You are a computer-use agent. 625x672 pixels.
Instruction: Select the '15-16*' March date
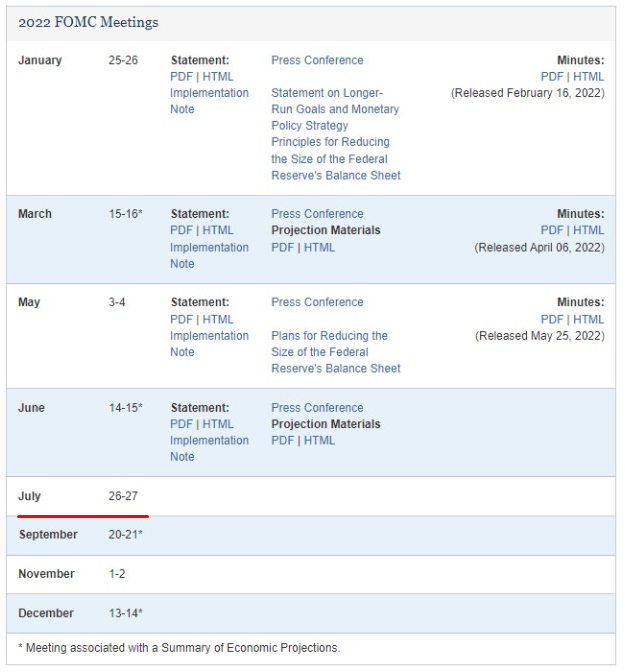[125, 214]
